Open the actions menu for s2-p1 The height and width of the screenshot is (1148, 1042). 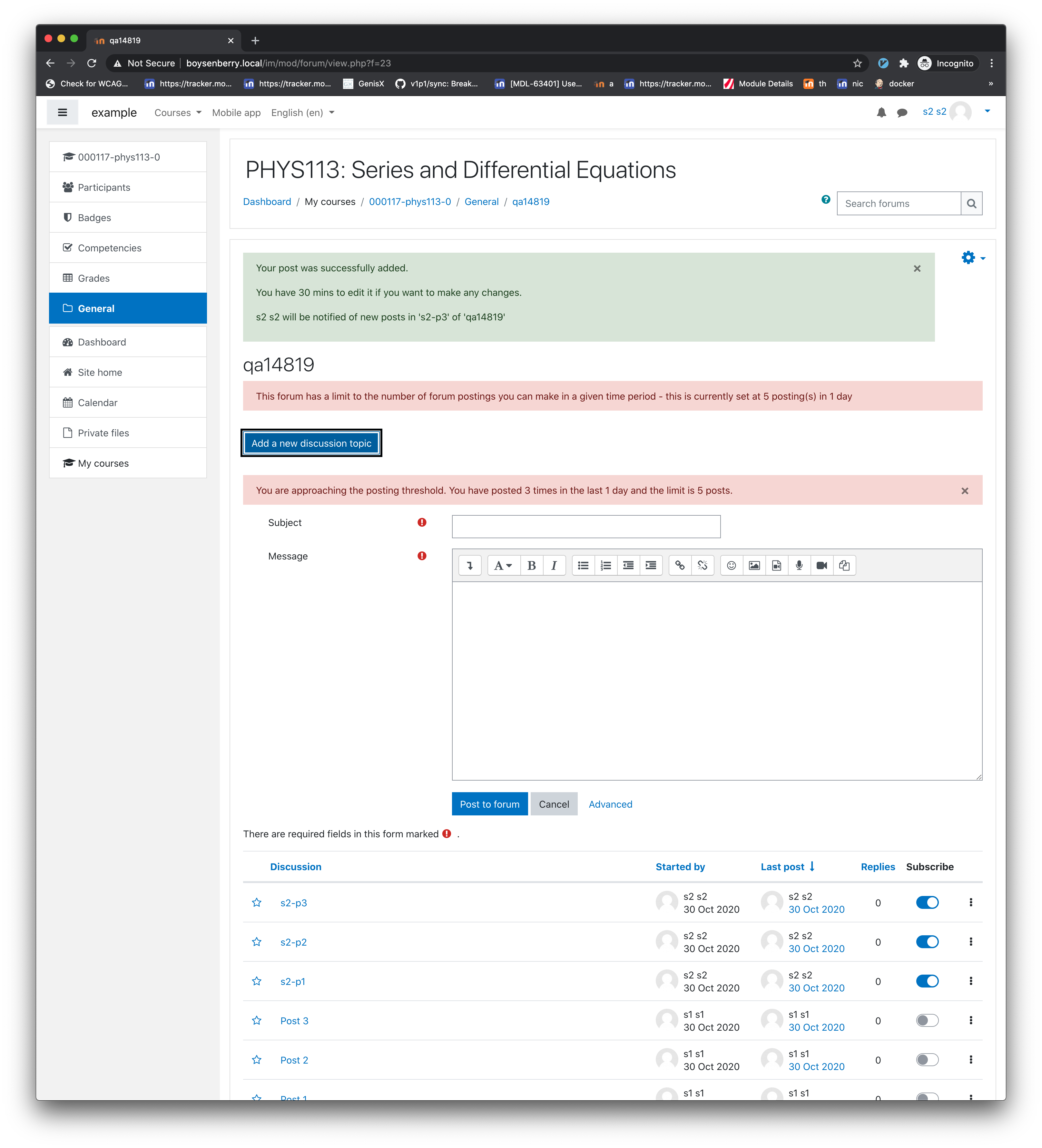pyautogui.click(x=971, y=981)
